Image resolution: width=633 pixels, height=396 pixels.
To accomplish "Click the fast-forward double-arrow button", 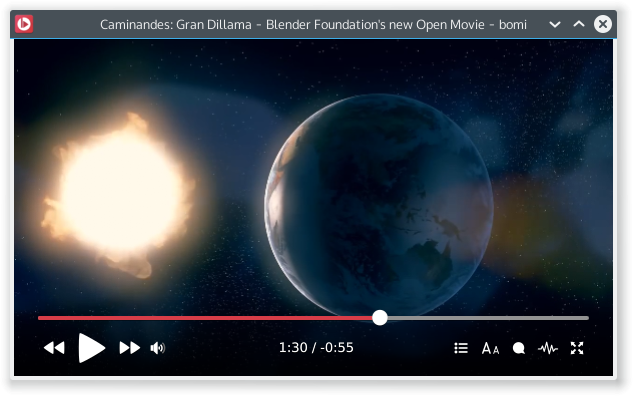I will 130,348.
